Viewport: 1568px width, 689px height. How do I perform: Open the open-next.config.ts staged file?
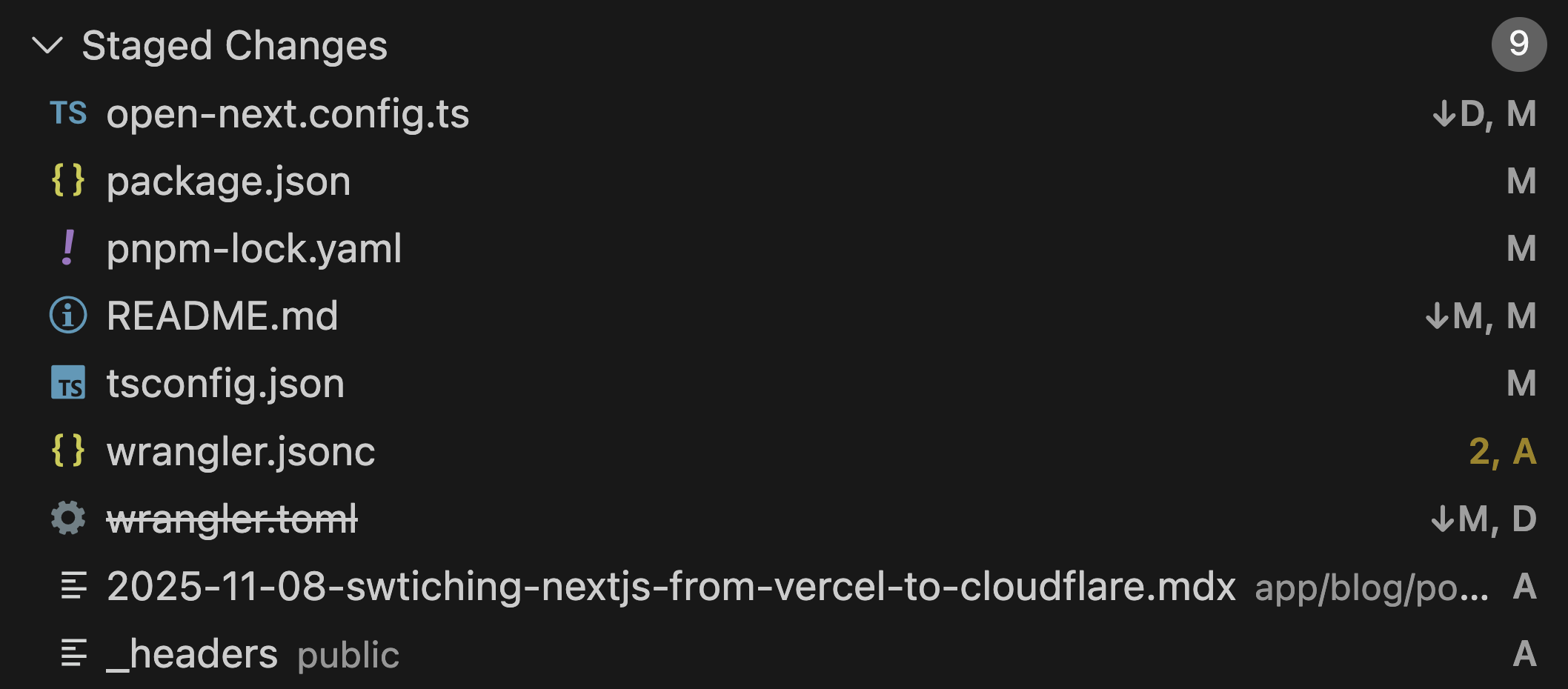[288, 114]
